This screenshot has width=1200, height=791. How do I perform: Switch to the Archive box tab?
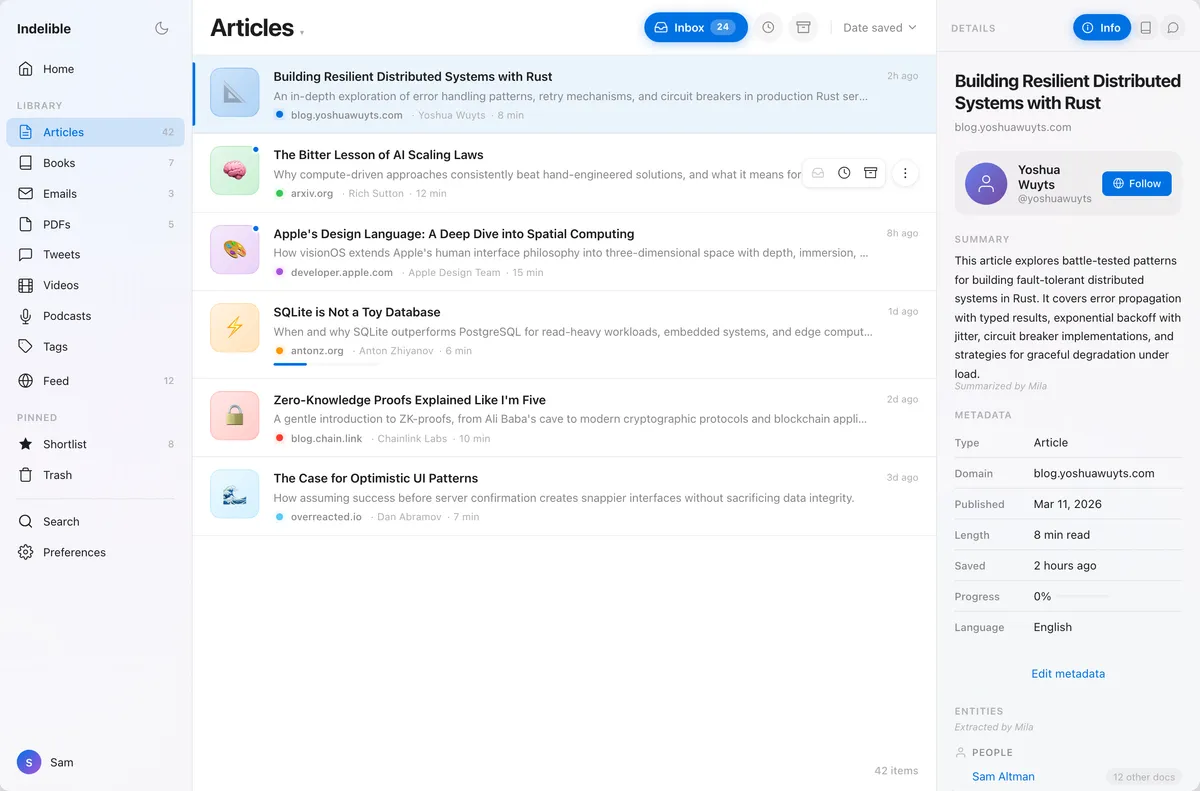803,28
